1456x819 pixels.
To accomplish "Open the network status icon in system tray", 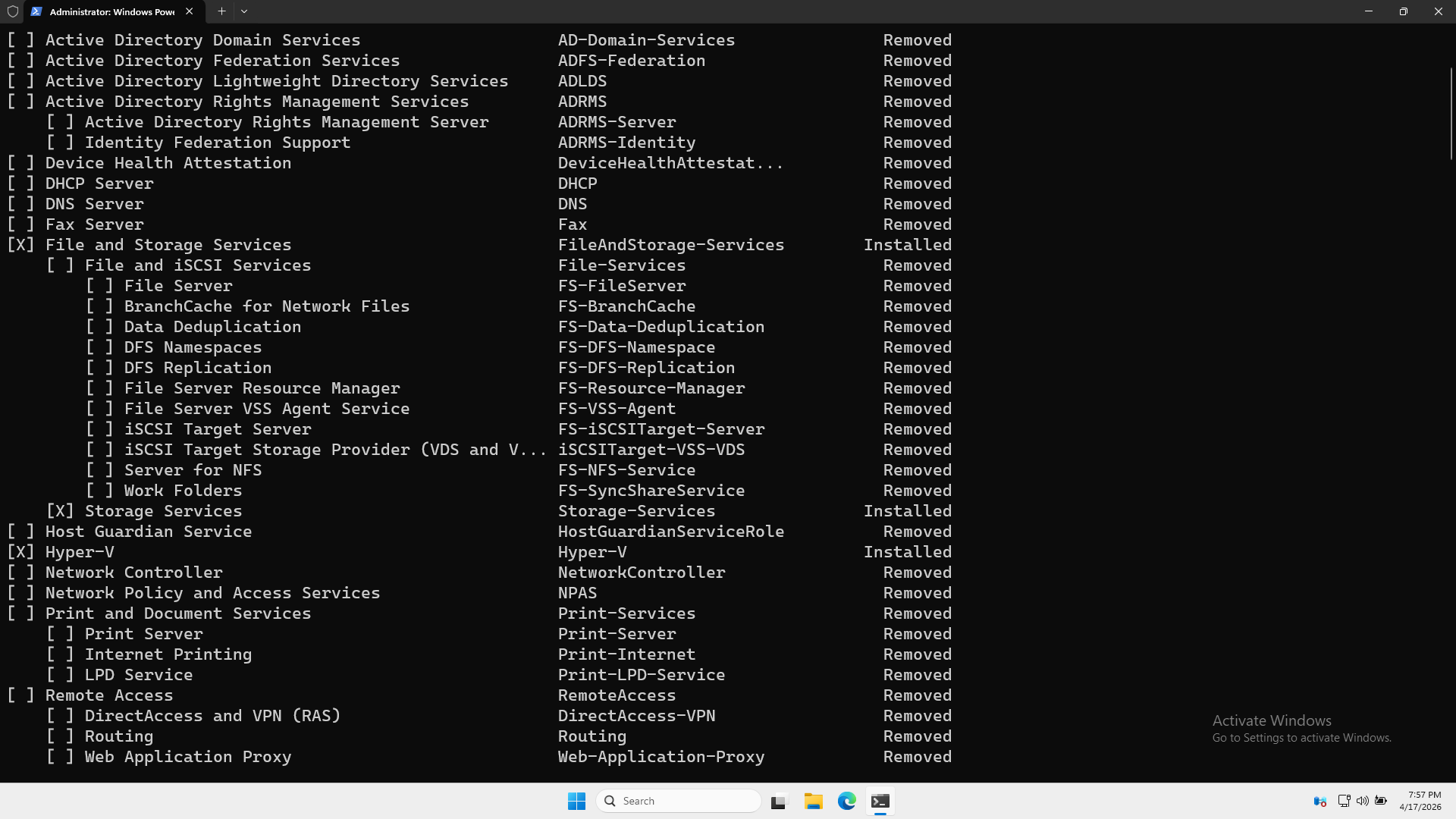I will click(x=1344, y=801).
